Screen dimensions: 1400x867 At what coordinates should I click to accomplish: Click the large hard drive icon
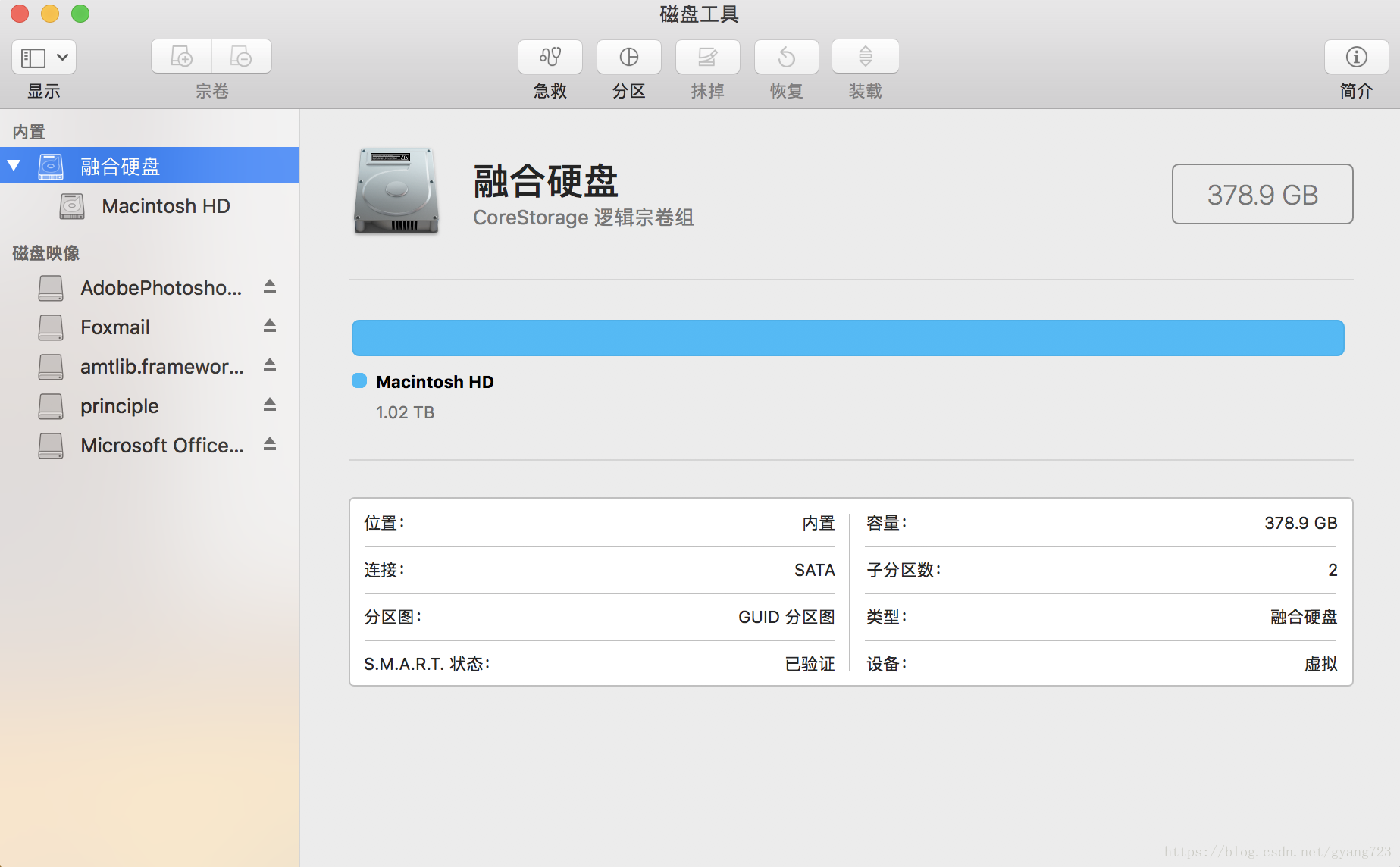(x=396, y=191)
